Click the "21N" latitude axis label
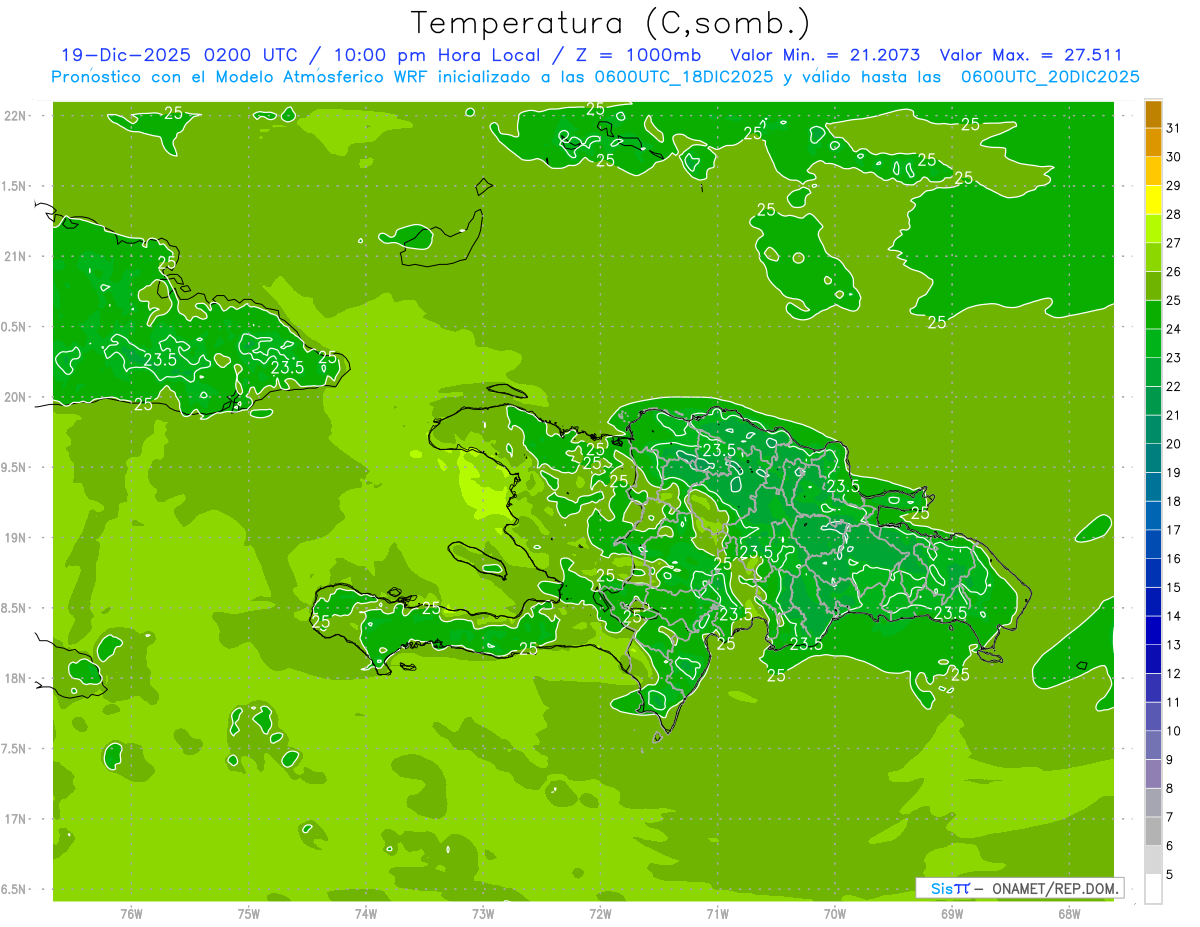Screen dimensions: 1200x927 (15, 256)
